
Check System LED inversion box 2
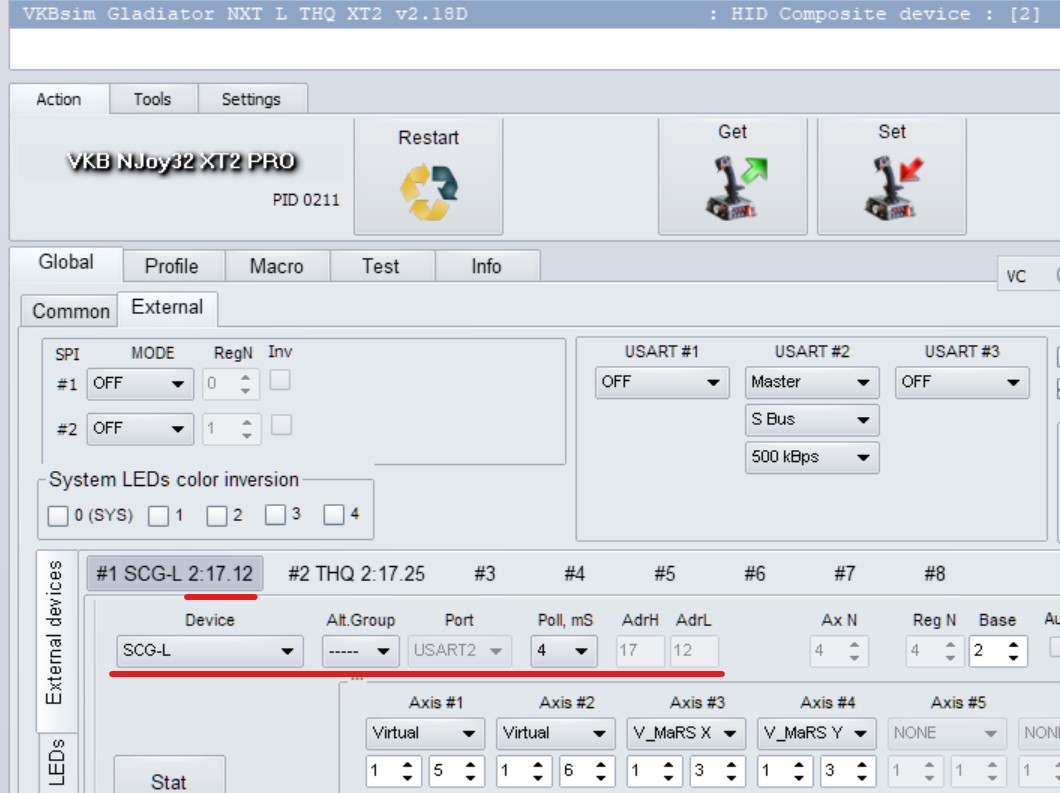tap(217, 516)
